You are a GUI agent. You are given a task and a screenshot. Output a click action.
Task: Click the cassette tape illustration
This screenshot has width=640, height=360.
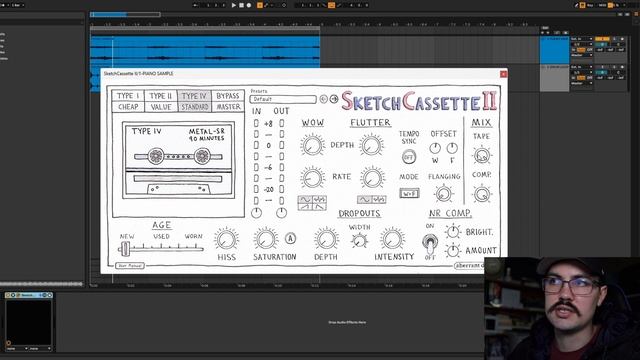tap(179, 160)
